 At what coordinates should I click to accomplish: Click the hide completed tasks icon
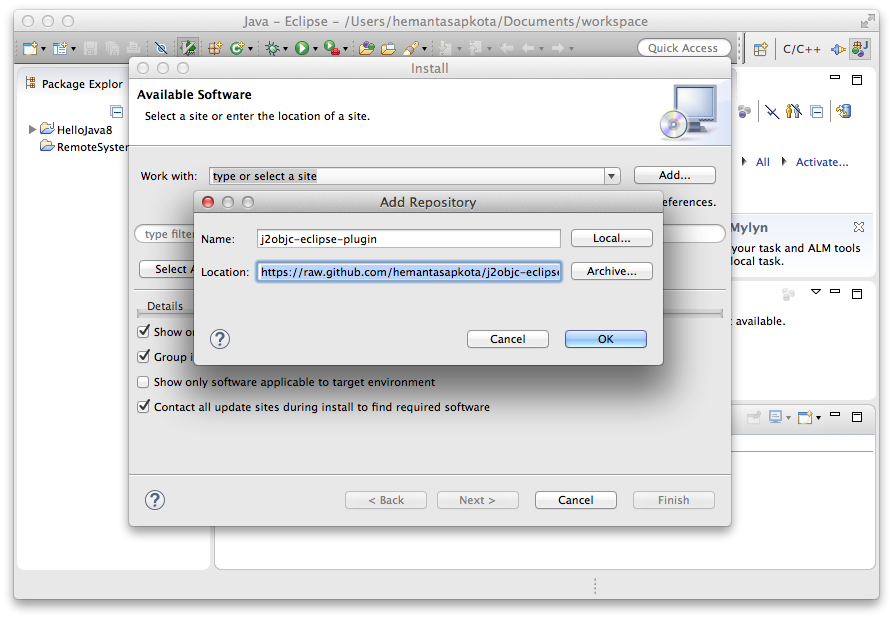pos(772,112)
